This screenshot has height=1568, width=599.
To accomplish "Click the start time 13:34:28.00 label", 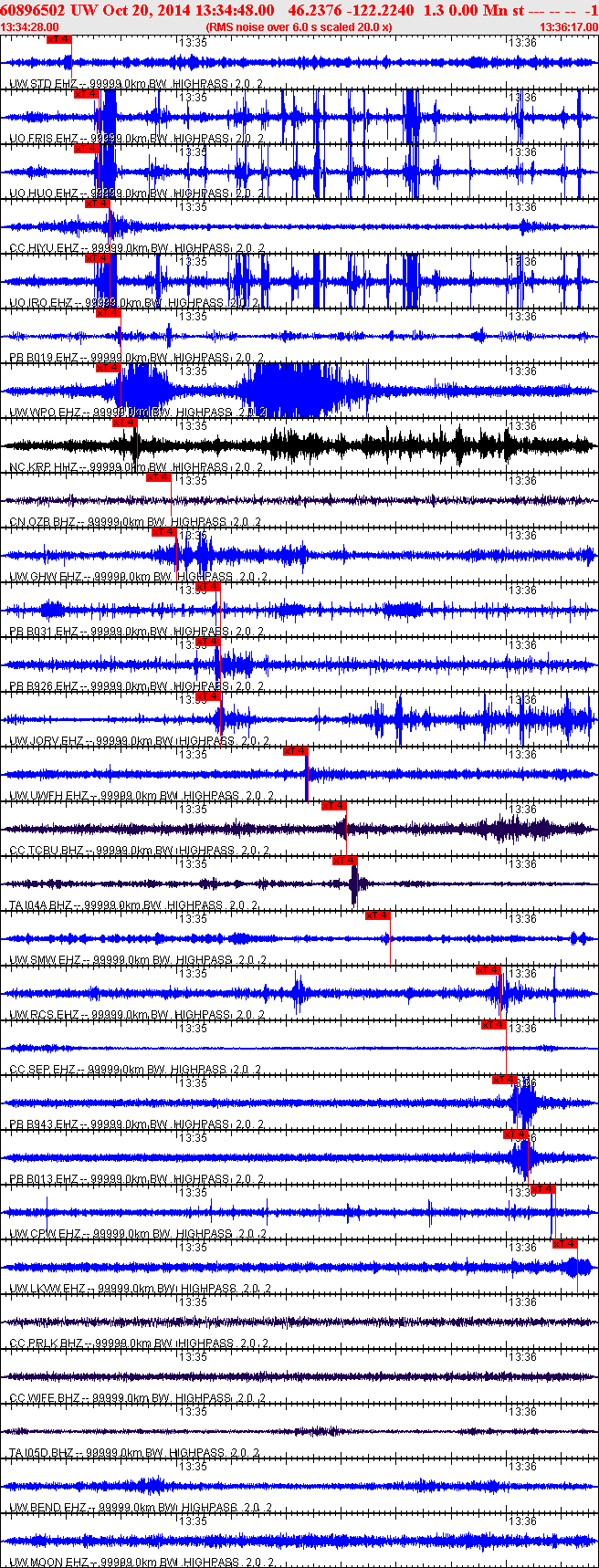I will pos(30,27).
